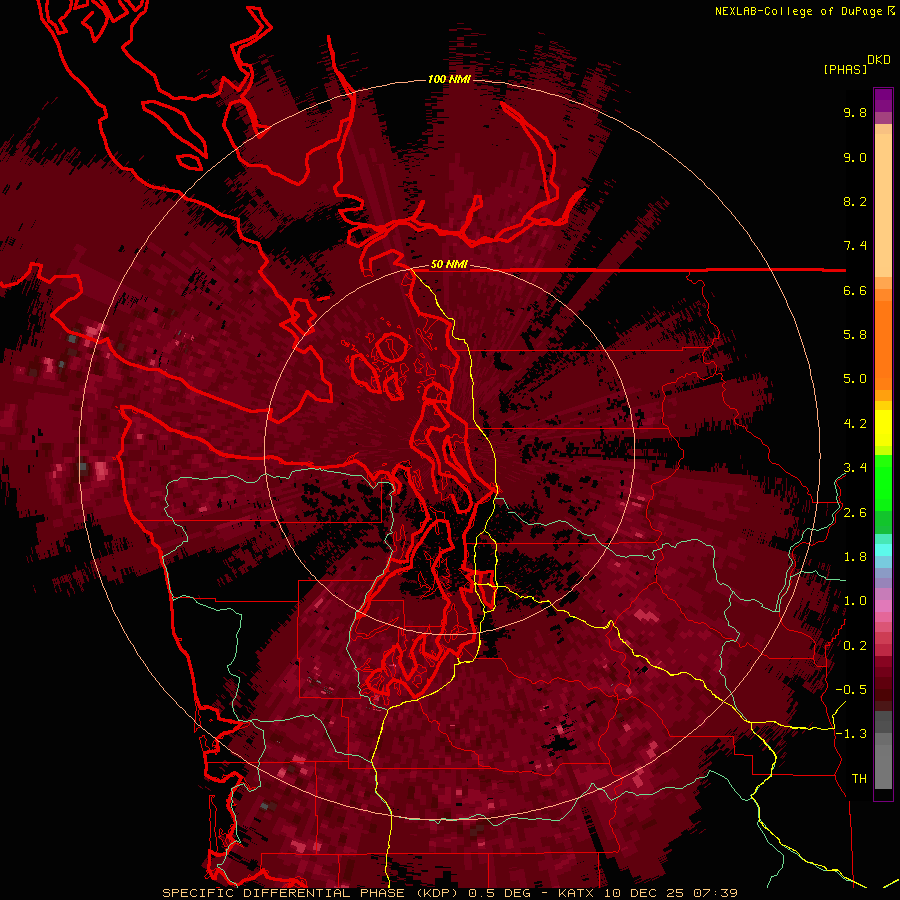Click the gray bottom segment of color bar
The width and height of the screenshot is (900, 900).
(883, 763)
